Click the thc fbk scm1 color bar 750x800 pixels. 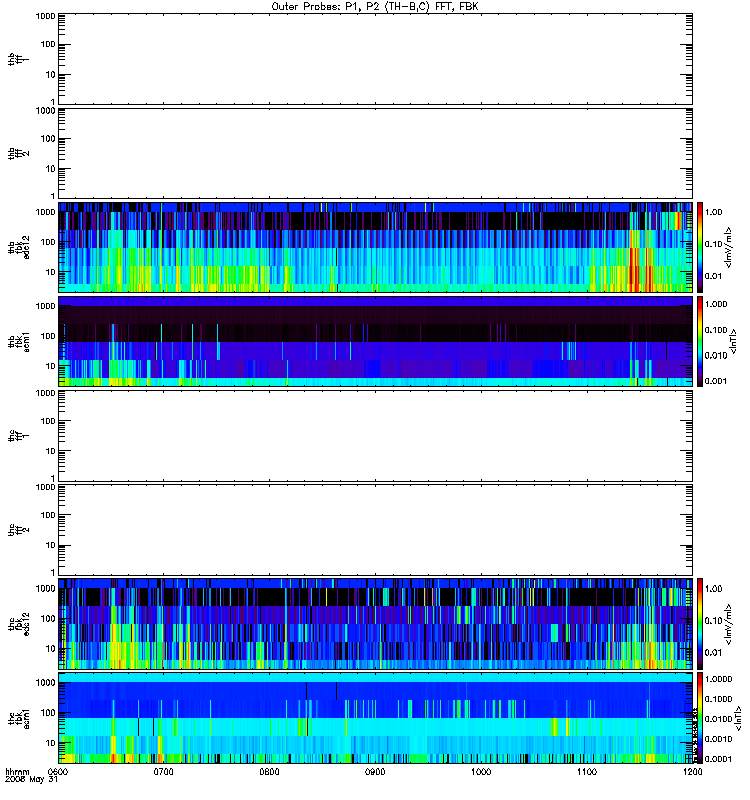pos(700,718)
